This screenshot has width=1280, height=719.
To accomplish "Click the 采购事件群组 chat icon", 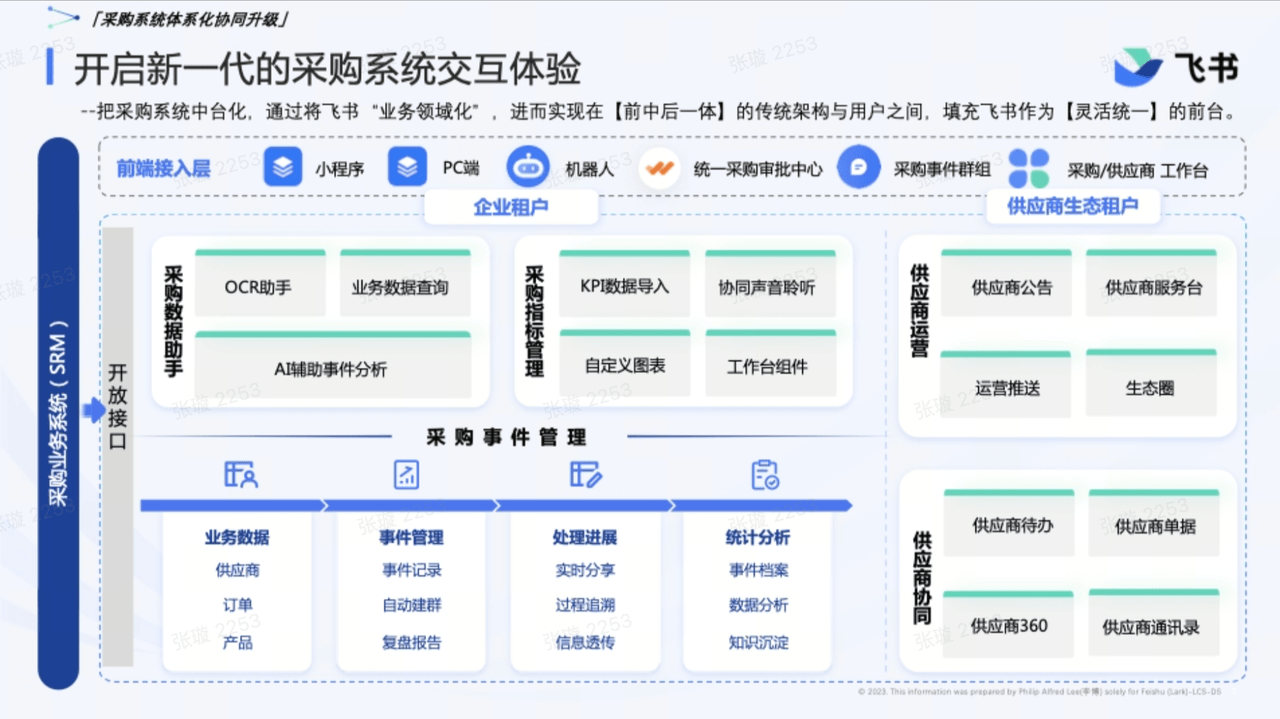I will (859, 168).
